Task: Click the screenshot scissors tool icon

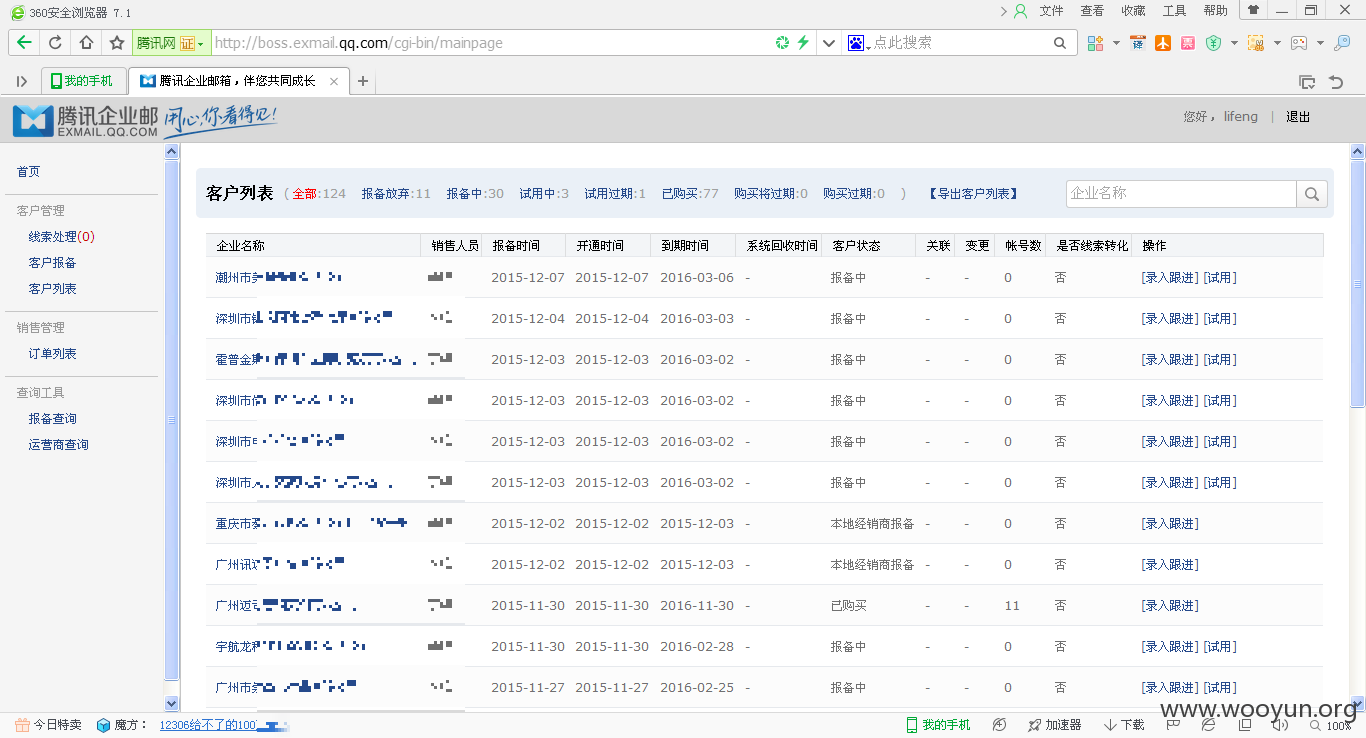Action: (1256, 43)
